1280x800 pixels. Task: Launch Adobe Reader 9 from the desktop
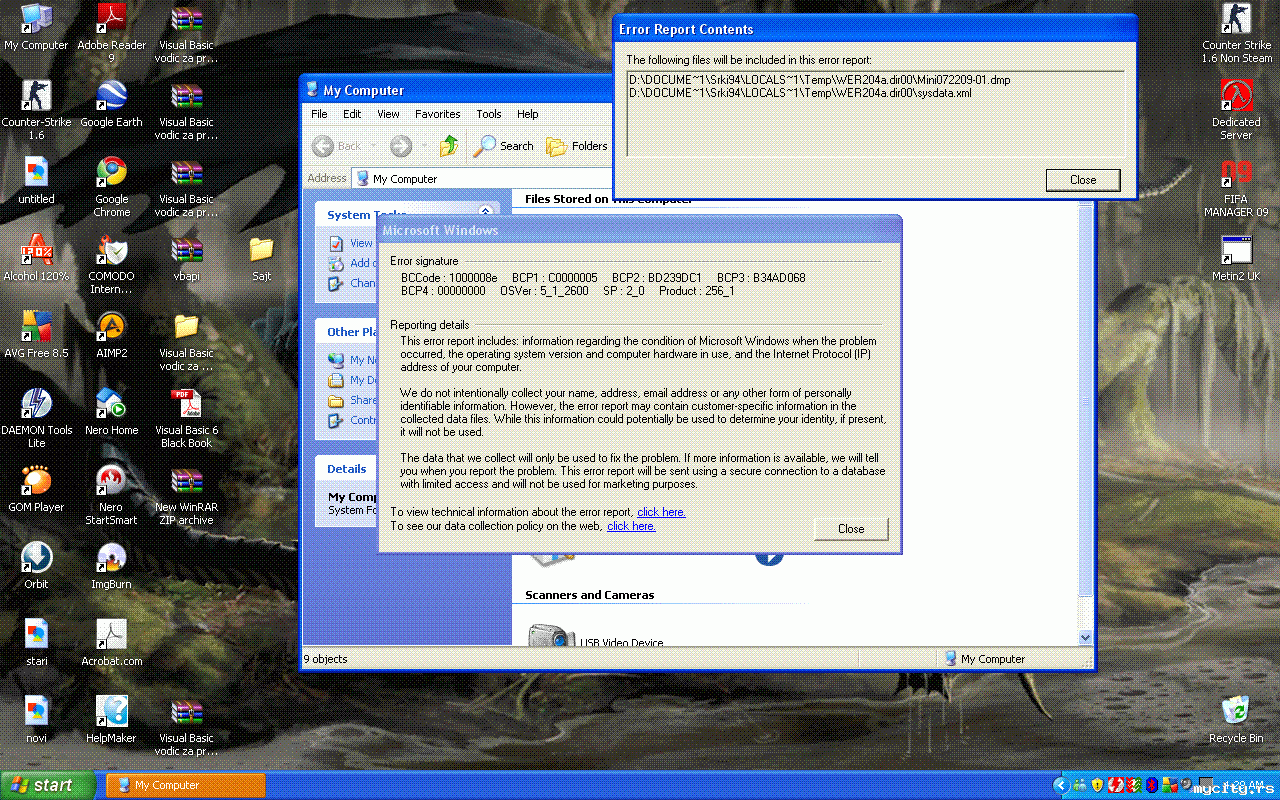[111, 34]
